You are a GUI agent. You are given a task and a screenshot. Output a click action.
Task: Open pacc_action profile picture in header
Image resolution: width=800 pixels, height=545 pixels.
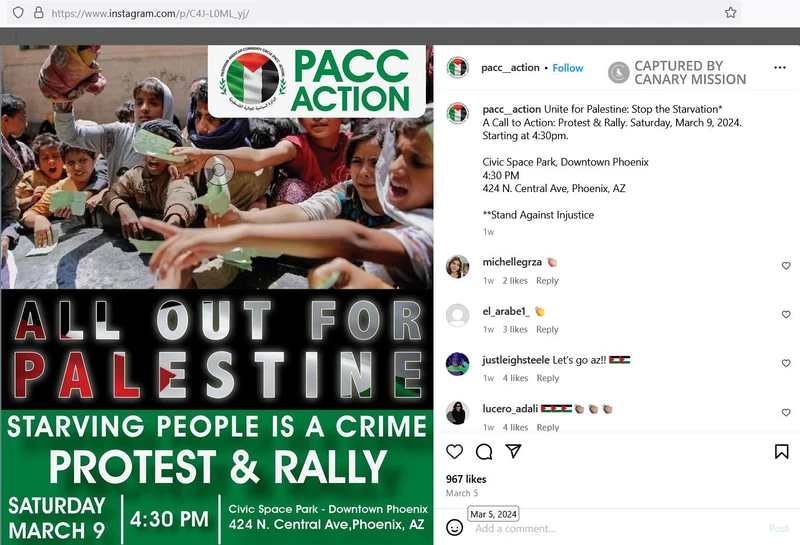(458, 67)
